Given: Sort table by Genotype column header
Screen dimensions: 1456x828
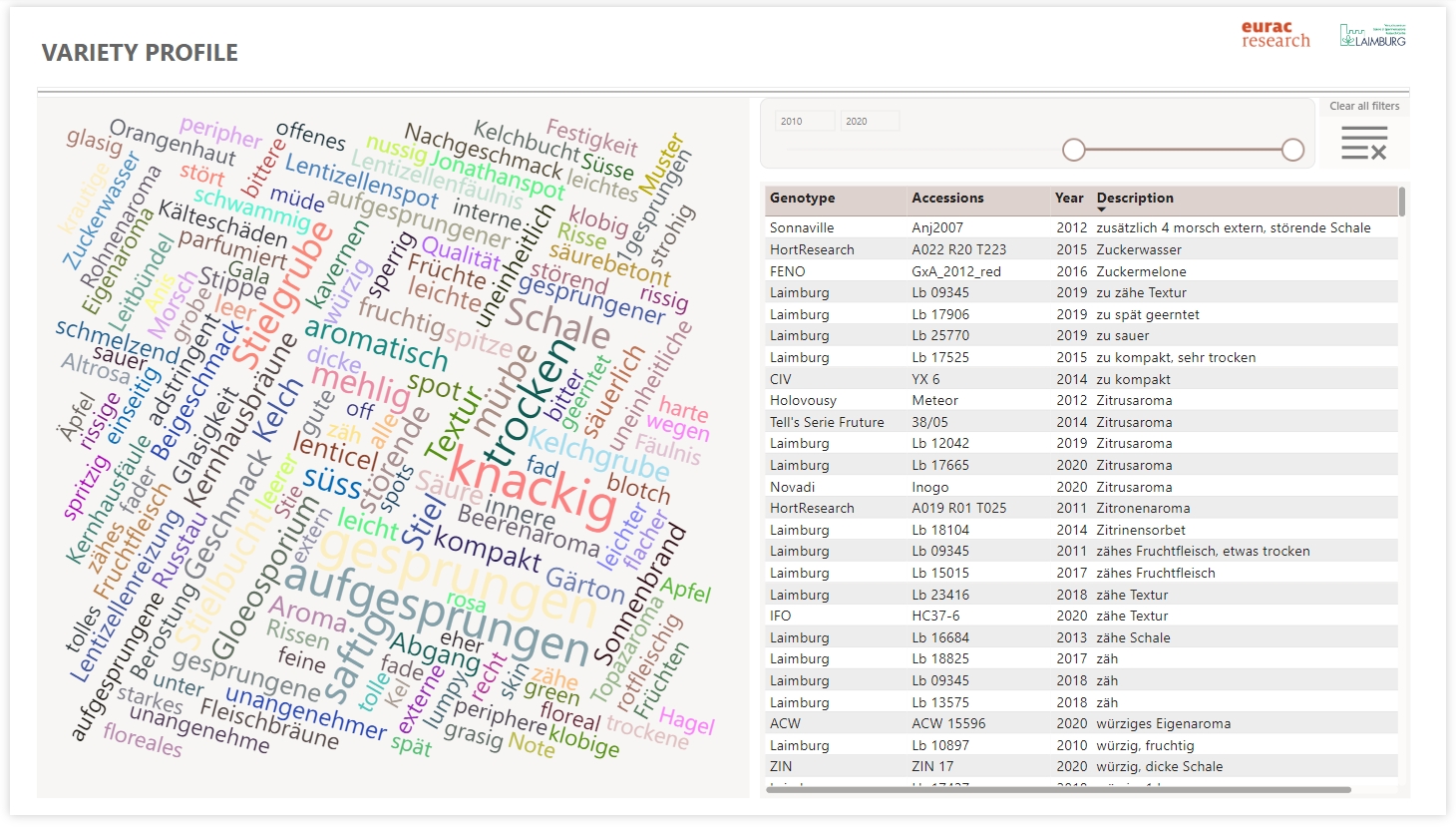Looking at the screenshot, I should [x=803, y=198].
